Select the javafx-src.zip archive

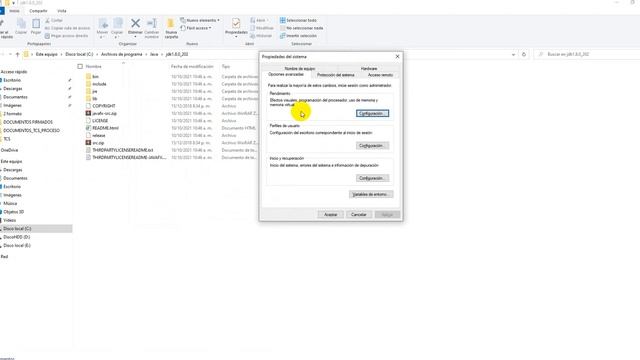pos(104,113)
